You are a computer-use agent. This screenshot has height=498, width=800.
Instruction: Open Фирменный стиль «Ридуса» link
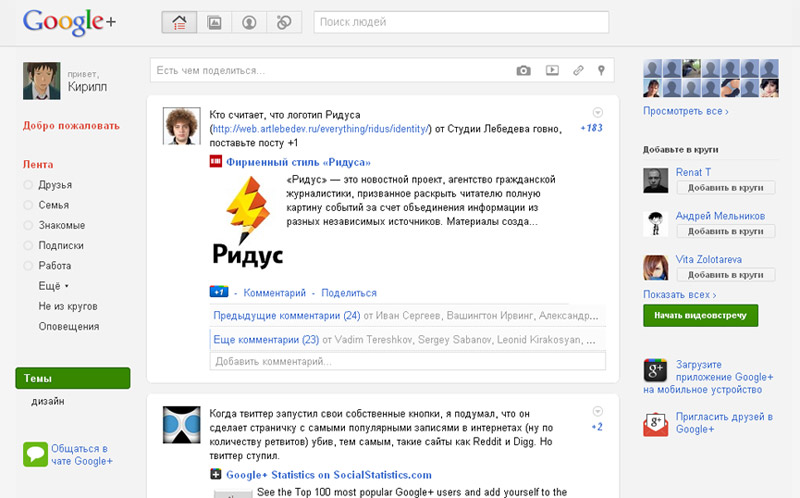298,162
